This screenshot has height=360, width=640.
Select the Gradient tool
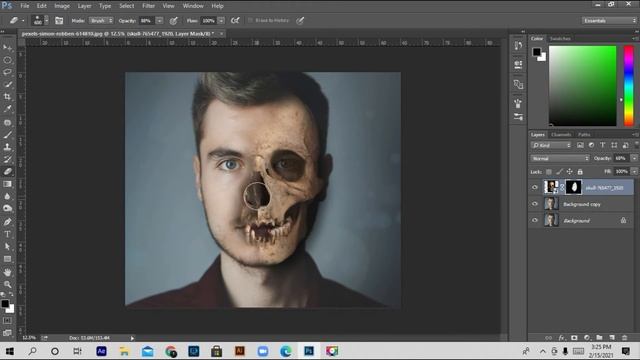pos(7,184)
